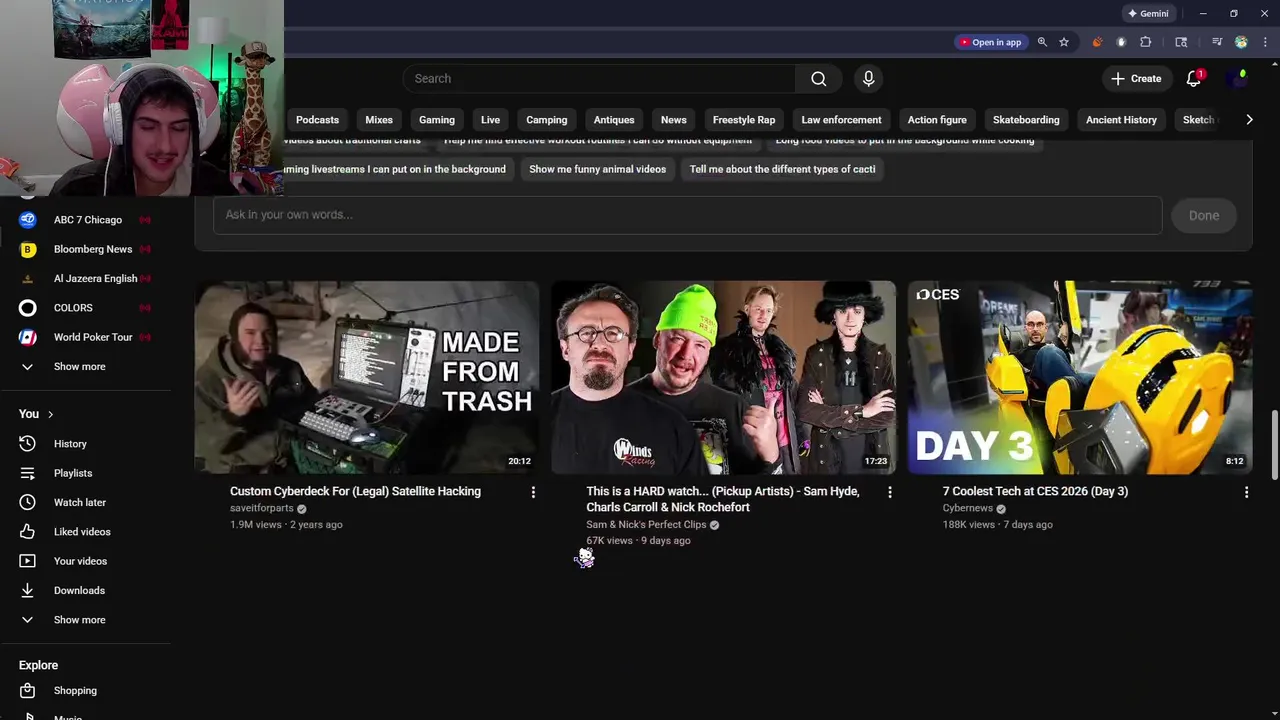Open options menu for the Sam Hyde video

889,492
